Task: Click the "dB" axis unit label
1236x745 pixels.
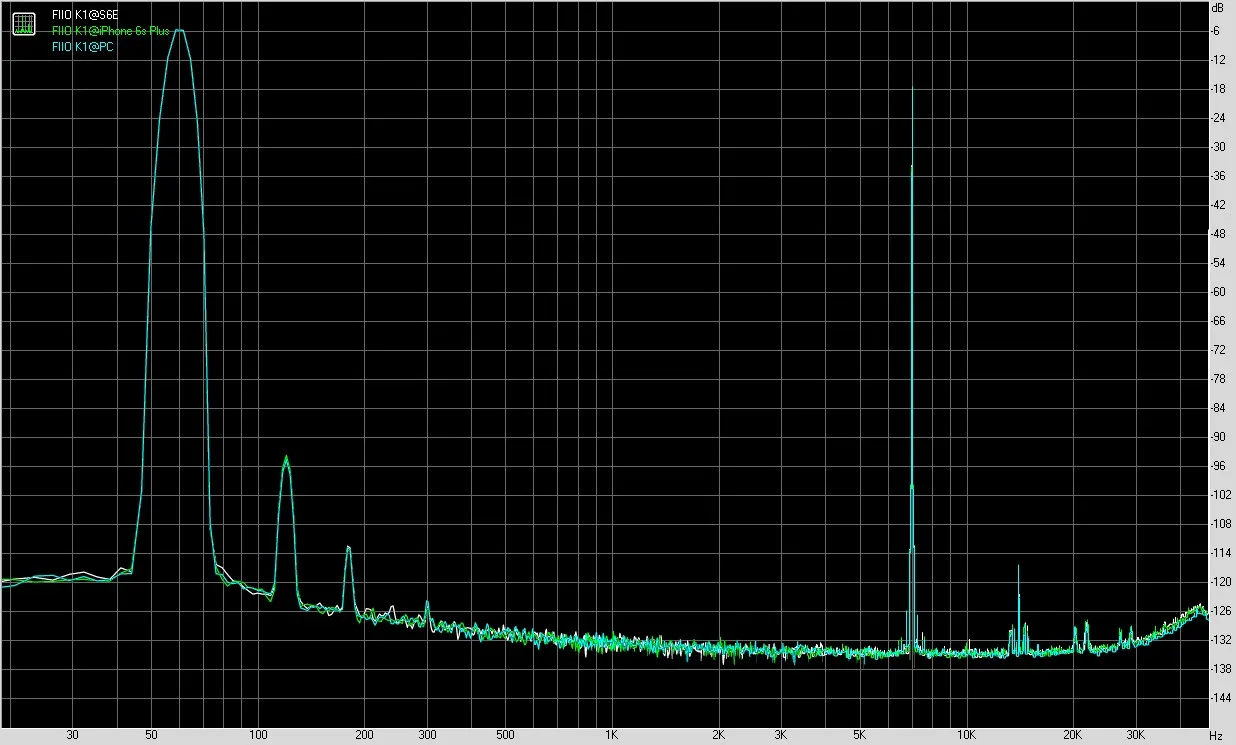Action: 1217,7
